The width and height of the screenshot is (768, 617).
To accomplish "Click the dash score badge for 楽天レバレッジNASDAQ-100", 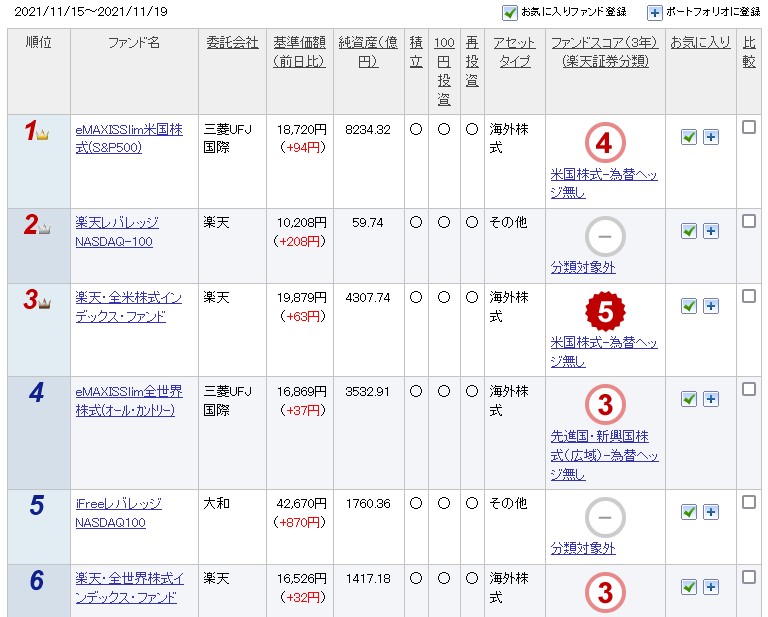I will 605,237.
